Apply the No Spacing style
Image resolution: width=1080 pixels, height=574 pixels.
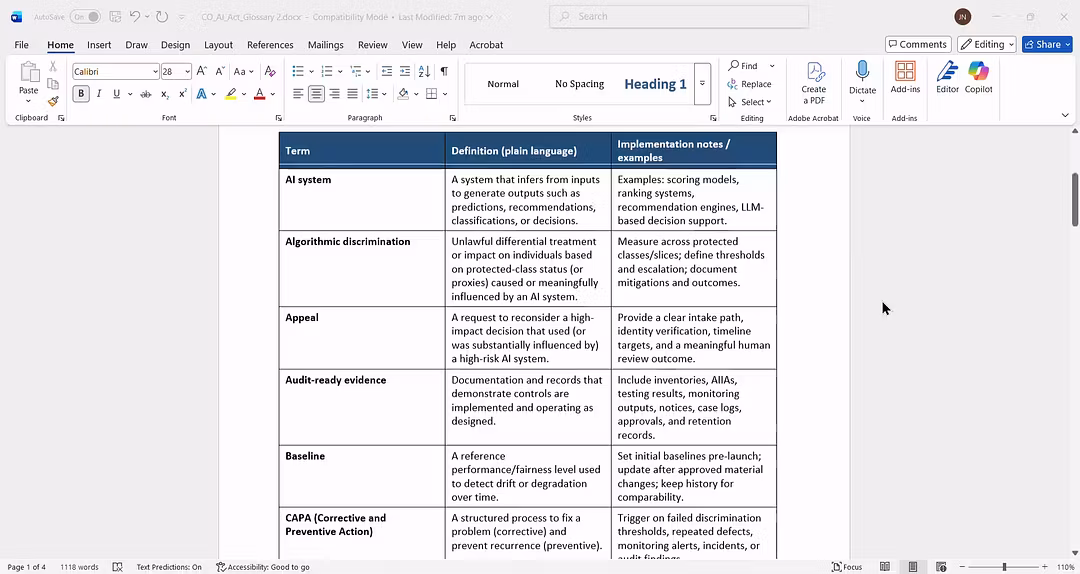click(x=579, y=84)
